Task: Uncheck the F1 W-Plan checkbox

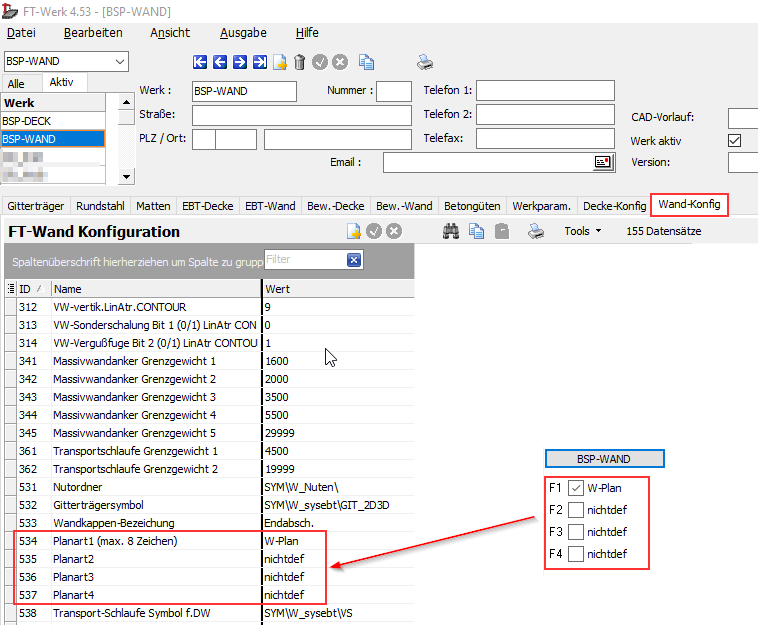Action: click(576, 489)
